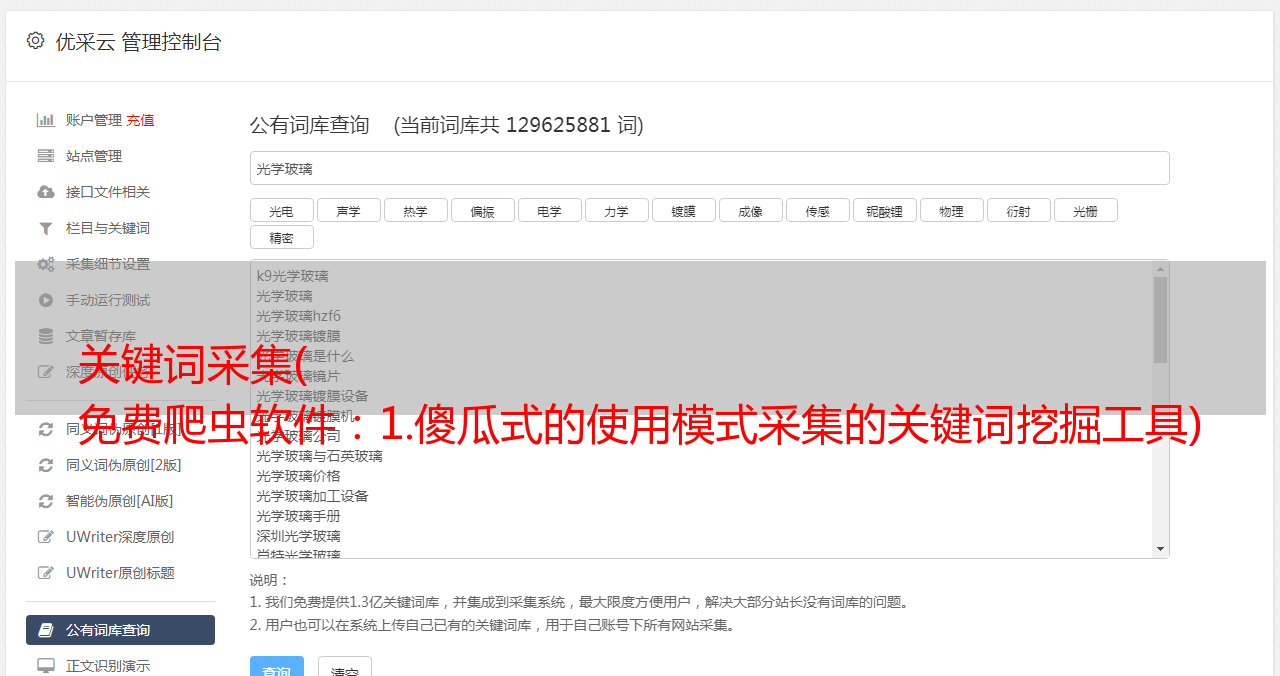
Task: Click the 铌酸锂 tag button
Action: click(885, 210)
